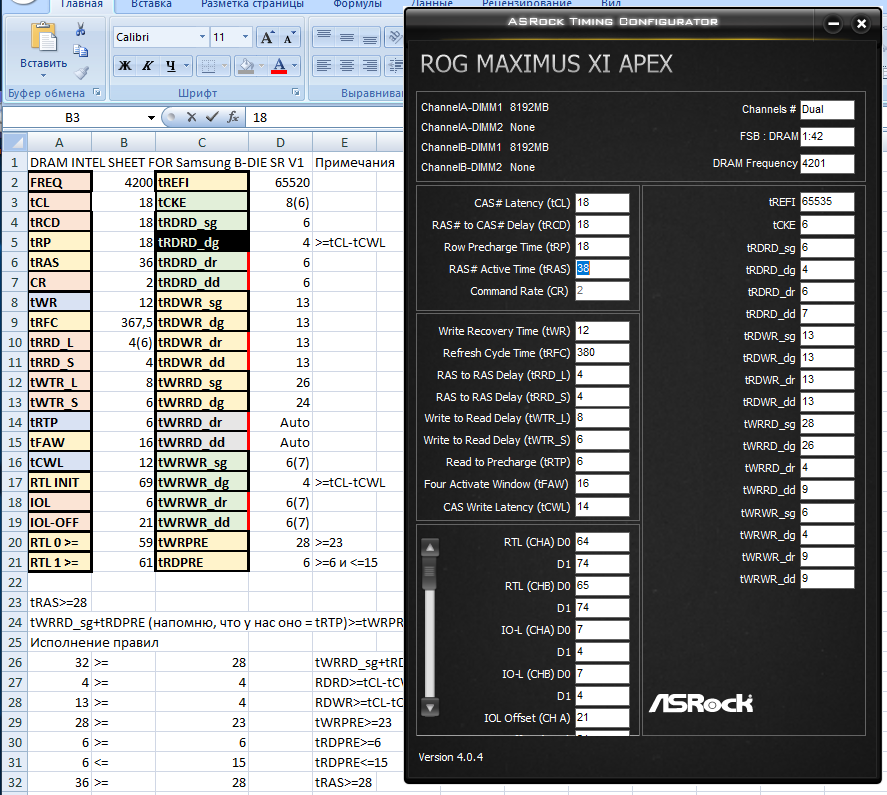Click the Paste (Вставить) clipboard icon
This screenshot has height=795, width=887.
(44, 37)
